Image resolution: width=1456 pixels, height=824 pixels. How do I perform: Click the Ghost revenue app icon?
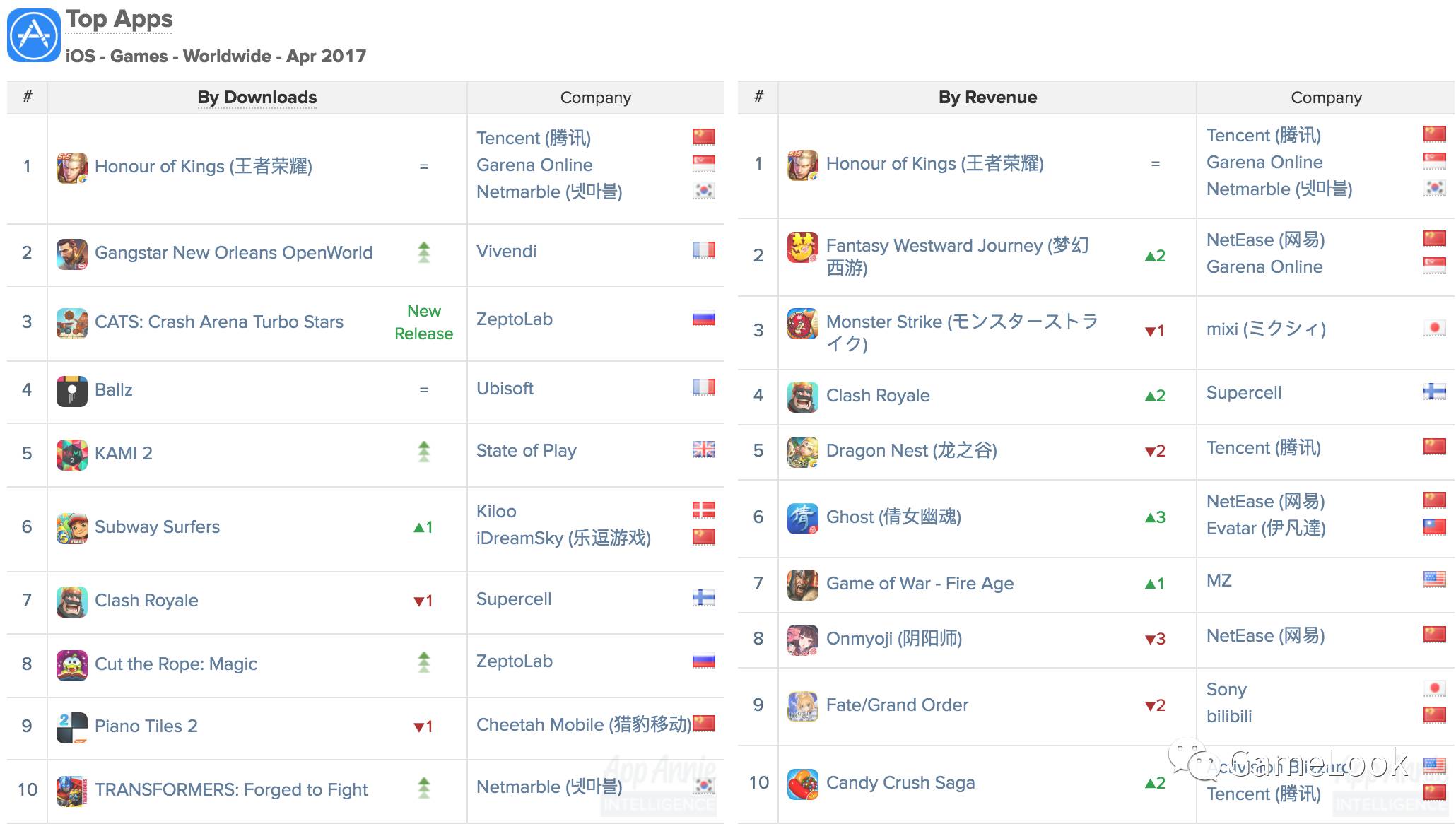(803, 518)
